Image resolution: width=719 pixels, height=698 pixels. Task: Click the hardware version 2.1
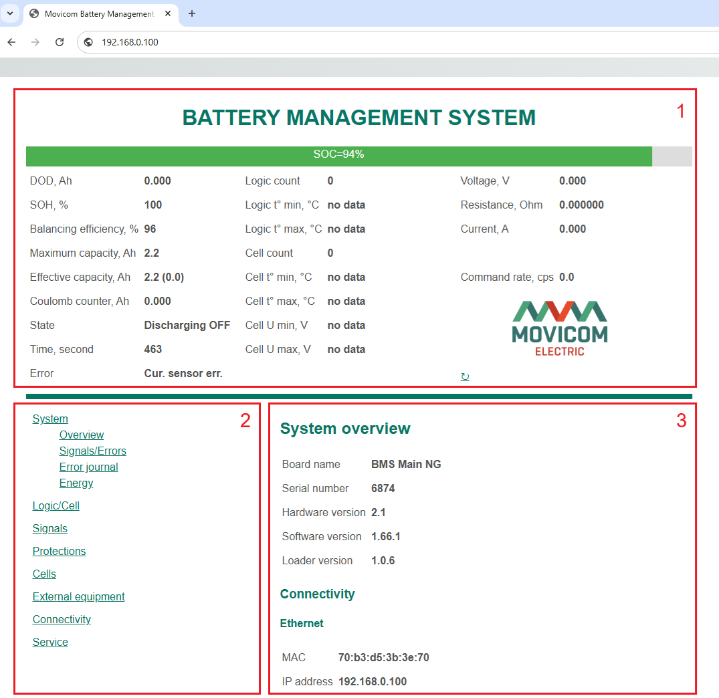coord(378,512)
